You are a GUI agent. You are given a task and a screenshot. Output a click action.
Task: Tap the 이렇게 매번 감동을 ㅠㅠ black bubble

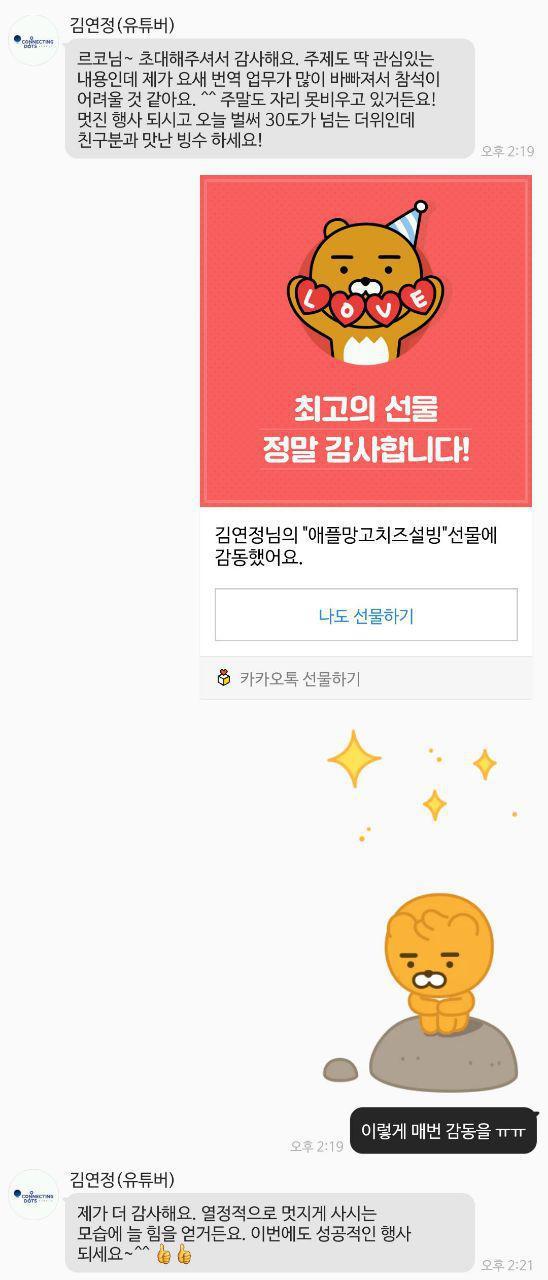point(443,1131)
